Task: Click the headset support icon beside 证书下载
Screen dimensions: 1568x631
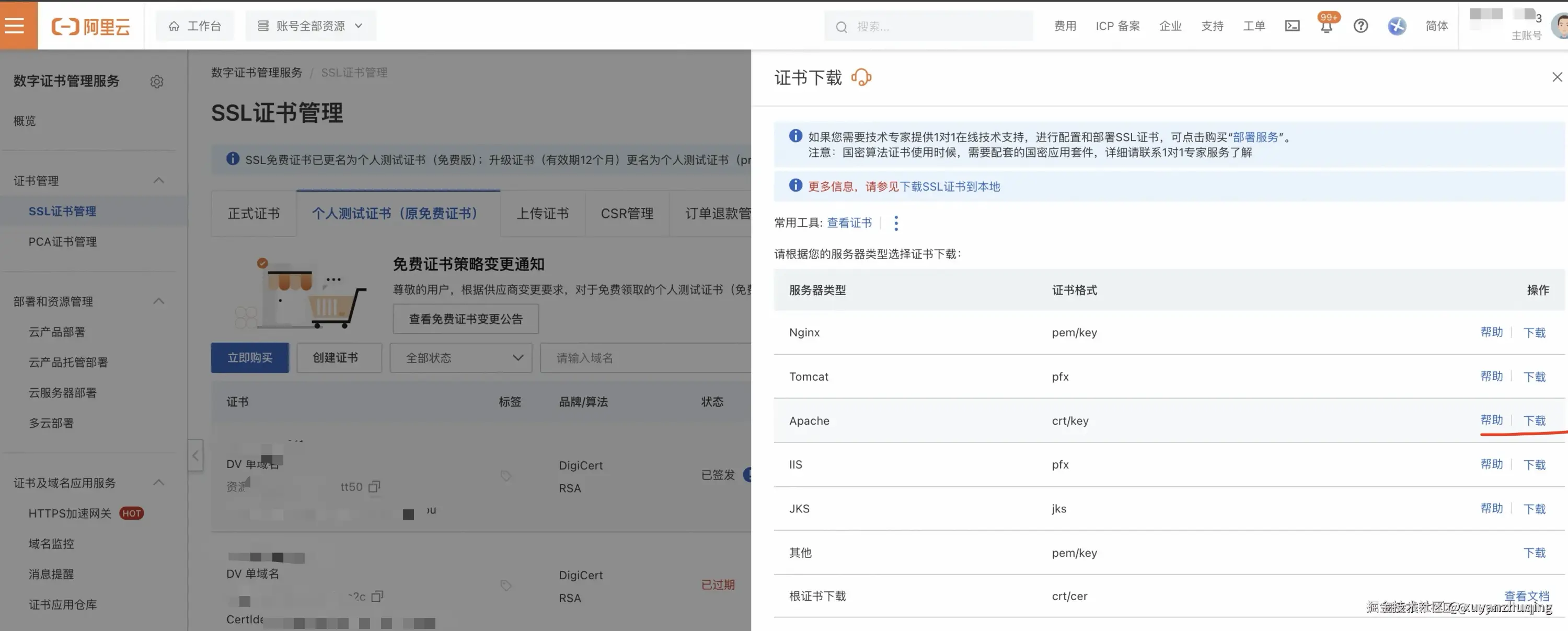Action: (x=861, y=78)
